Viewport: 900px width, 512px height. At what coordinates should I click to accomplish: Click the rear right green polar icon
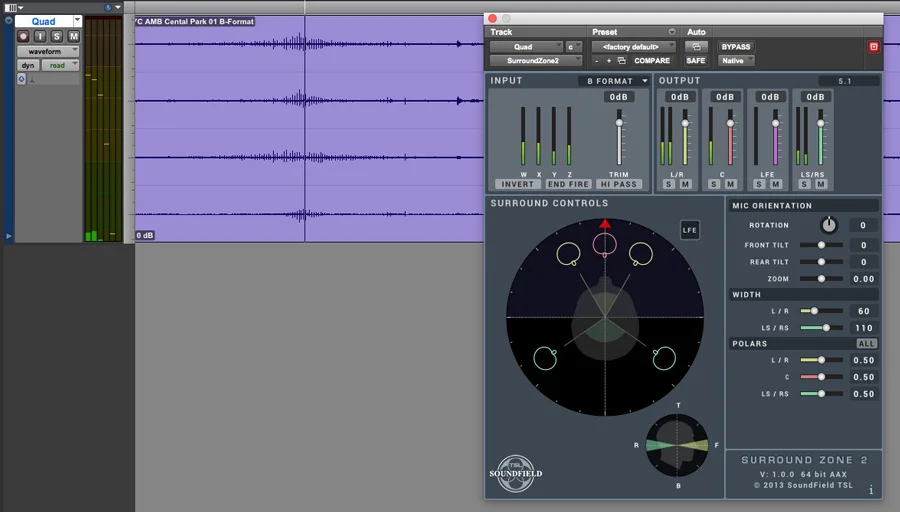pos(664,358)
